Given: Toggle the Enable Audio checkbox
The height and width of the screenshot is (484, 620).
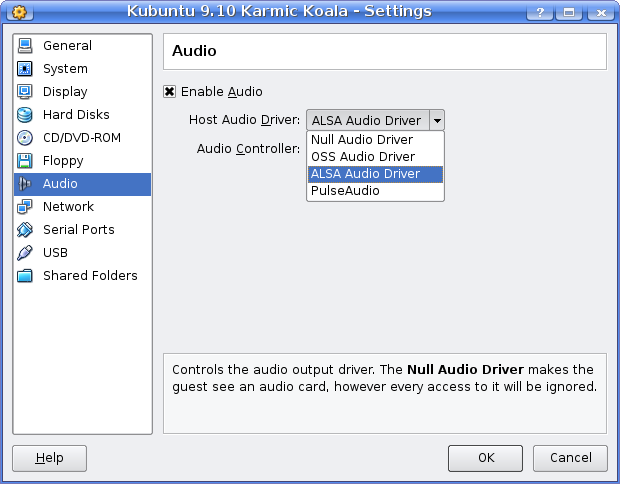Looking at the screenshot, I should coord(170,92).
